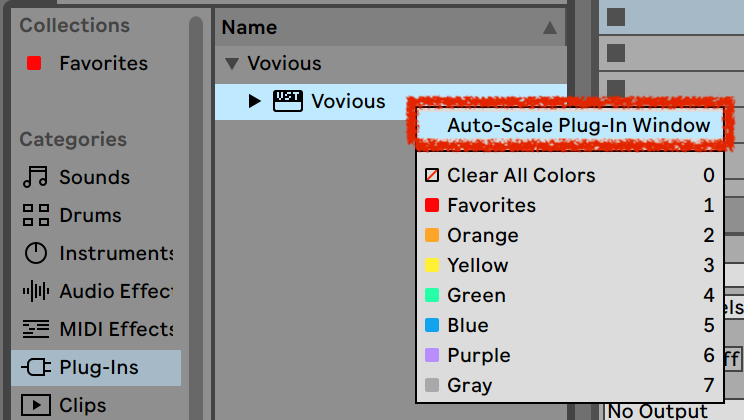Pick the Purple color tag
Screen dimensions: 744x420
tap(478, 355)
